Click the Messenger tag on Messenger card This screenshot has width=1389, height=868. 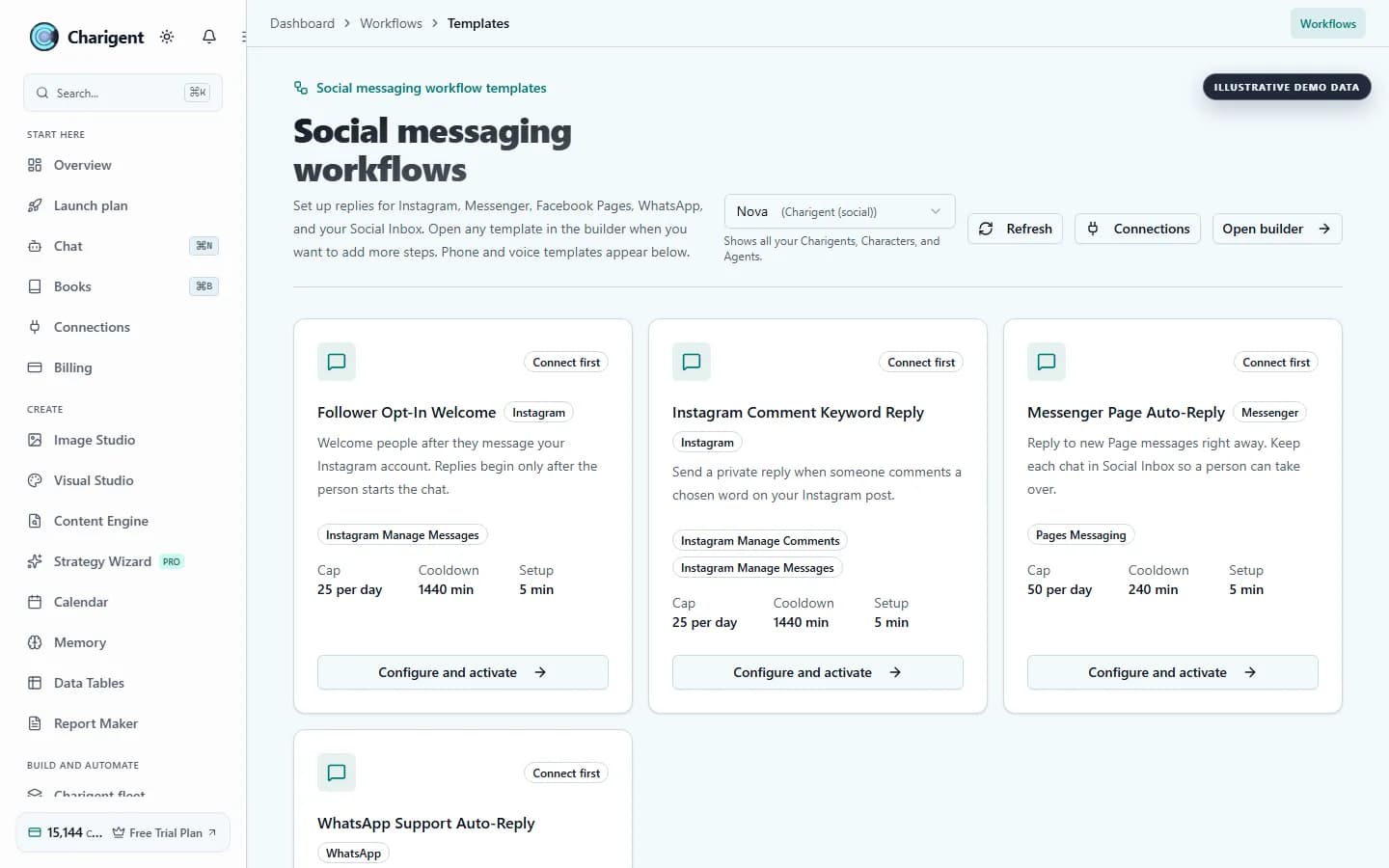click(x=1269, y=413)
